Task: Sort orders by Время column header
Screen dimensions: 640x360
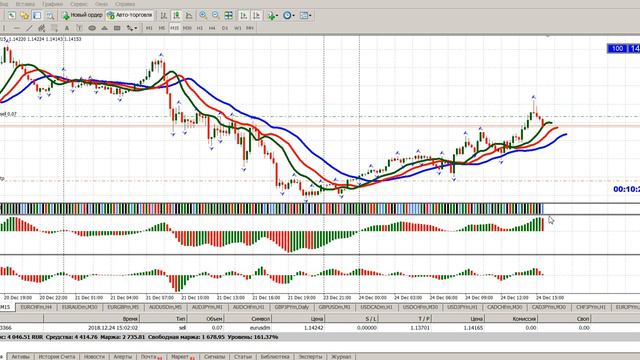Action: [x=92, y=318]
